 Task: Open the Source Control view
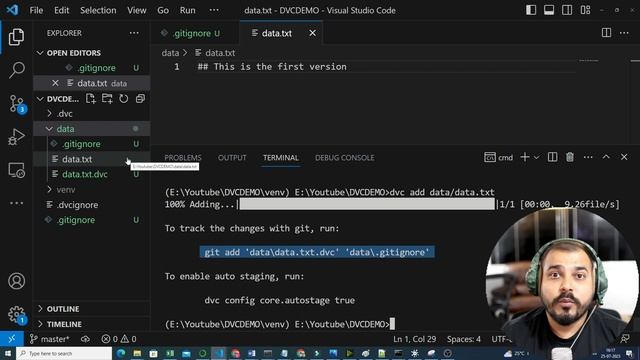pos(16,104)
